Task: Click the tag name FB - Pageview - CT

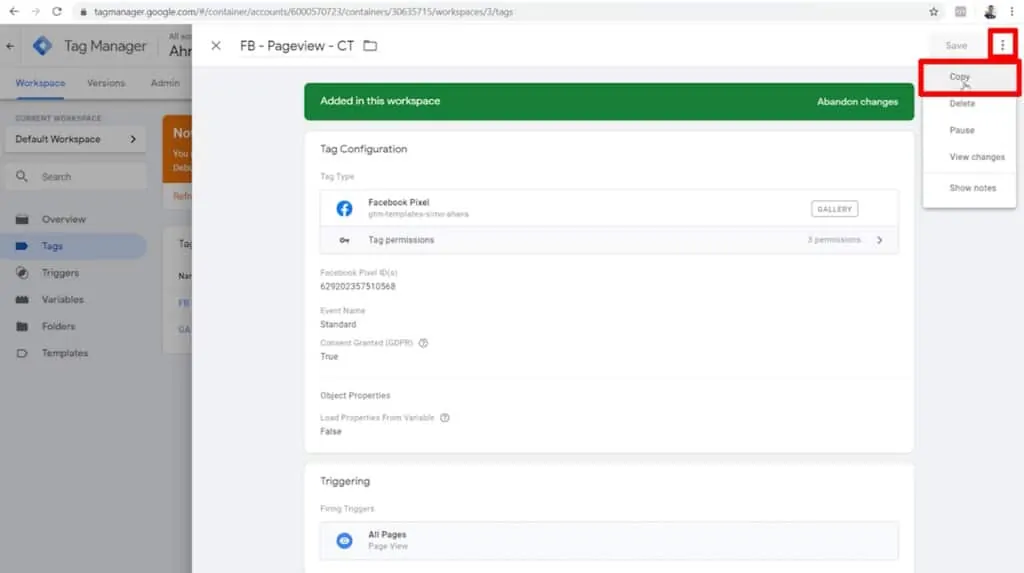Action: [297, 46]
